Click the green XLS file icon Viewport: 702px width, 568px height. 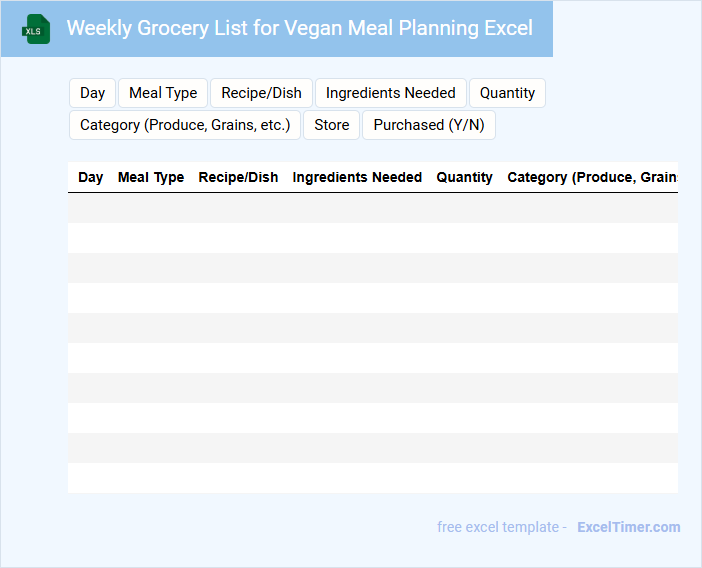pyautogui.click(x=37, y=29)
